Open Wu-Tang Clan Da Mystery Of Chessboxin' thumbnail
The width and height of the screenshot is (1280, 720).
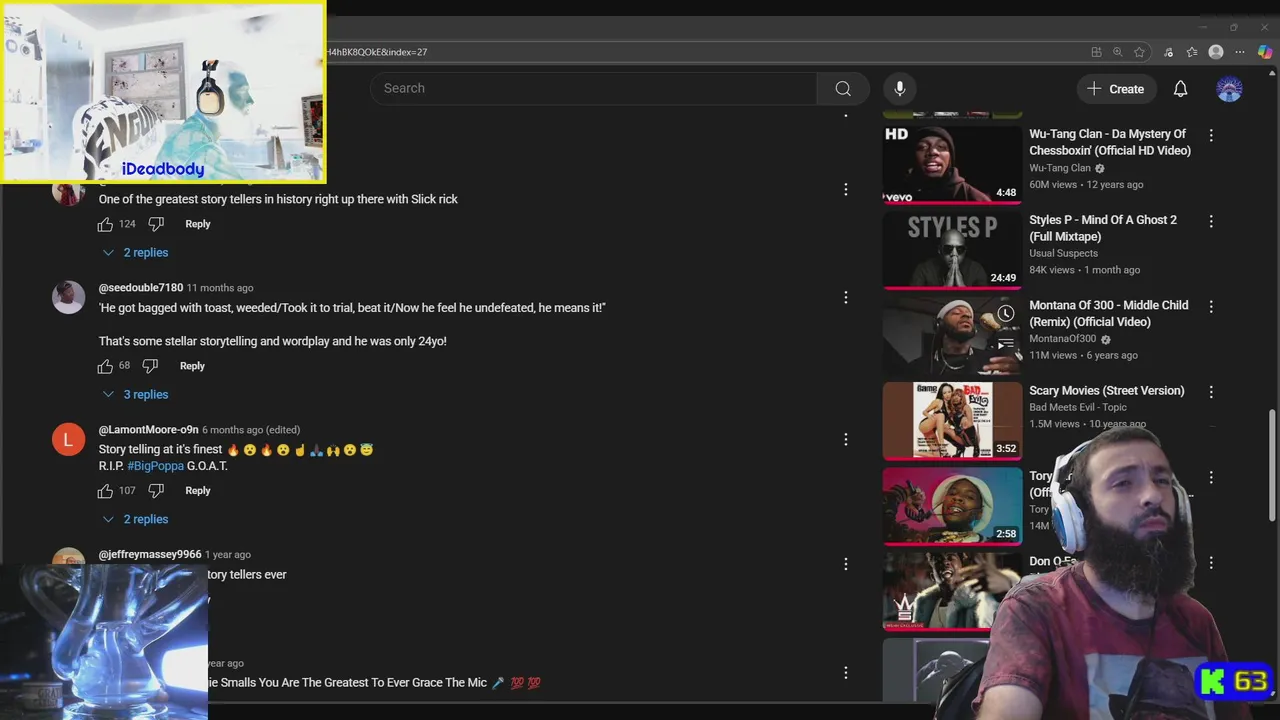point(952,164)
